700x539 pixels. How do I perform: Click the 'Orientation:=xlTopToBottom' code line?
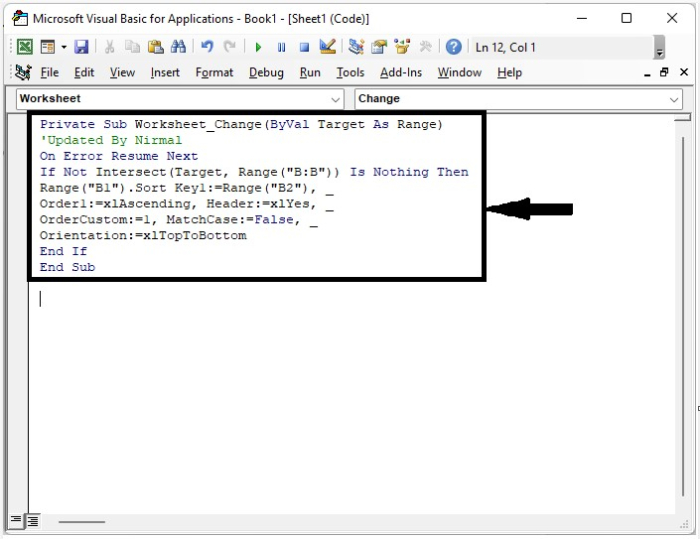[x=143, y=235]
